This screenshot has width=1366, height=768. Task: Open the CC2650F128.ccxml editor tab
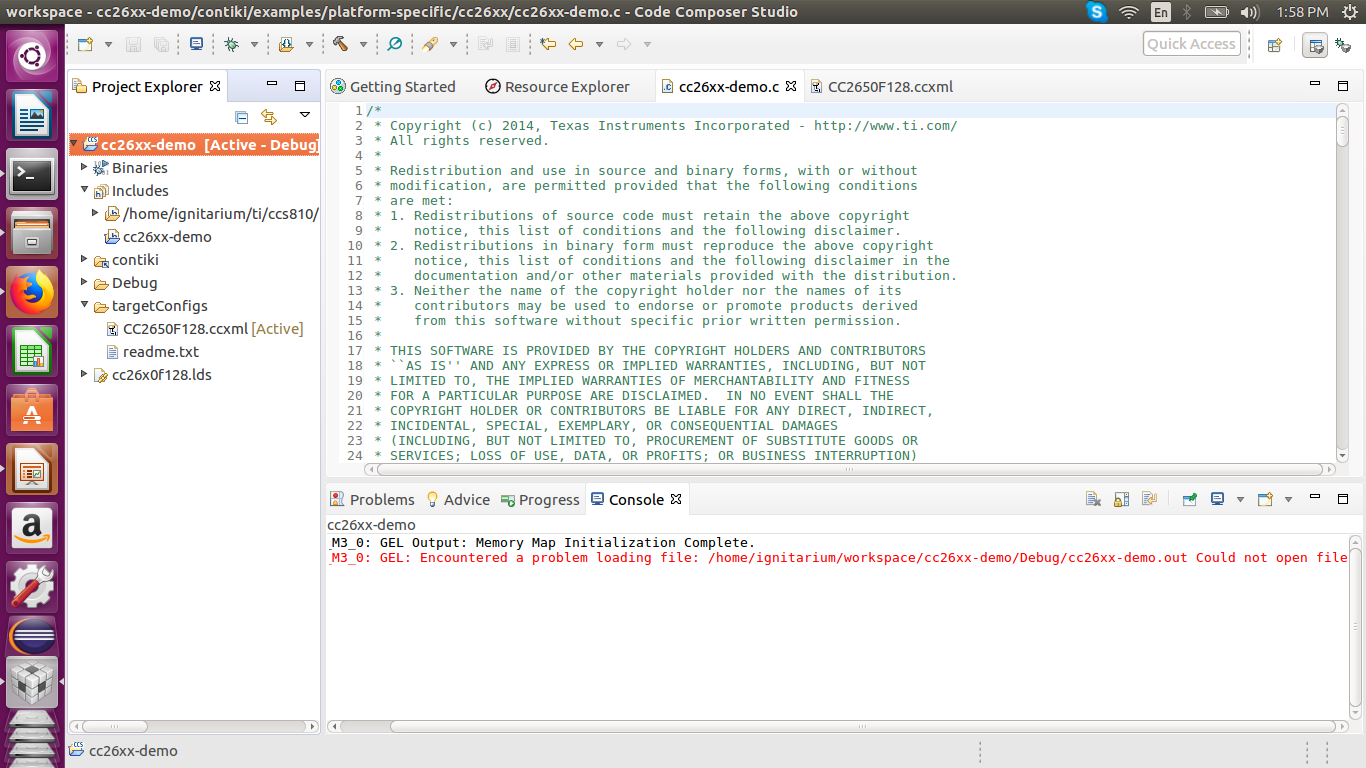[x=881, y=87]
